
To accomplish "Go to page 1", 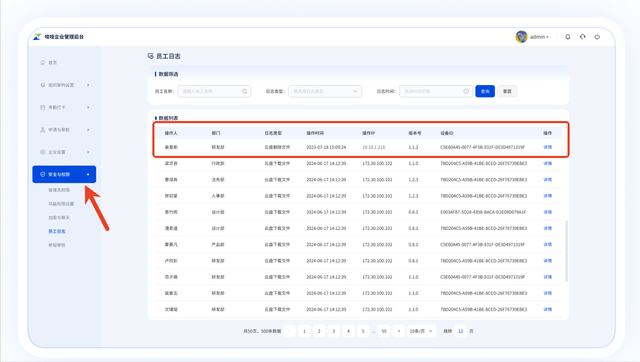I will click(304, 331).
